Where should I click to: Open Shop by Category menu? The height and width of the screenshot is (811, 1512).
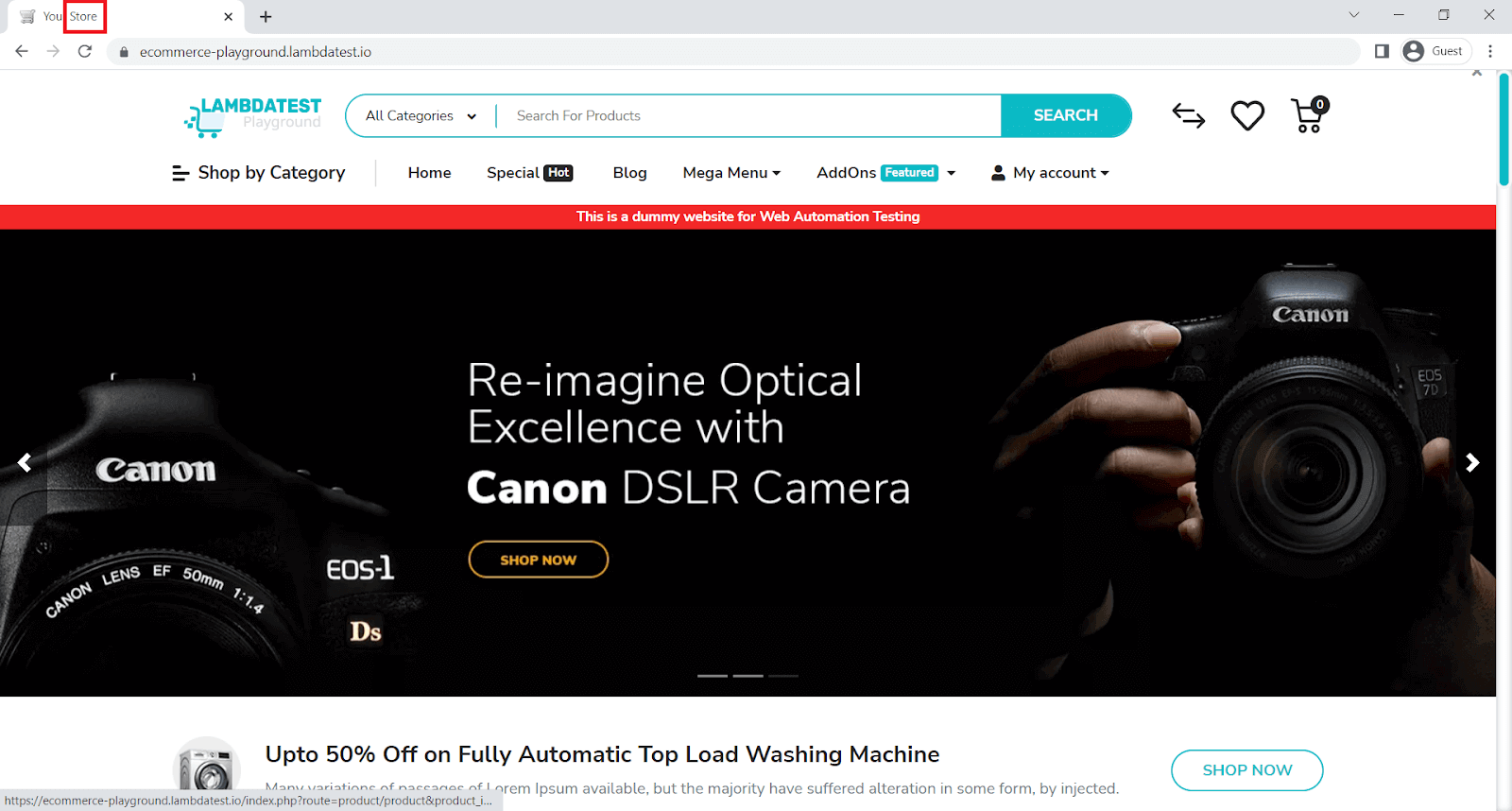(258, 173)
